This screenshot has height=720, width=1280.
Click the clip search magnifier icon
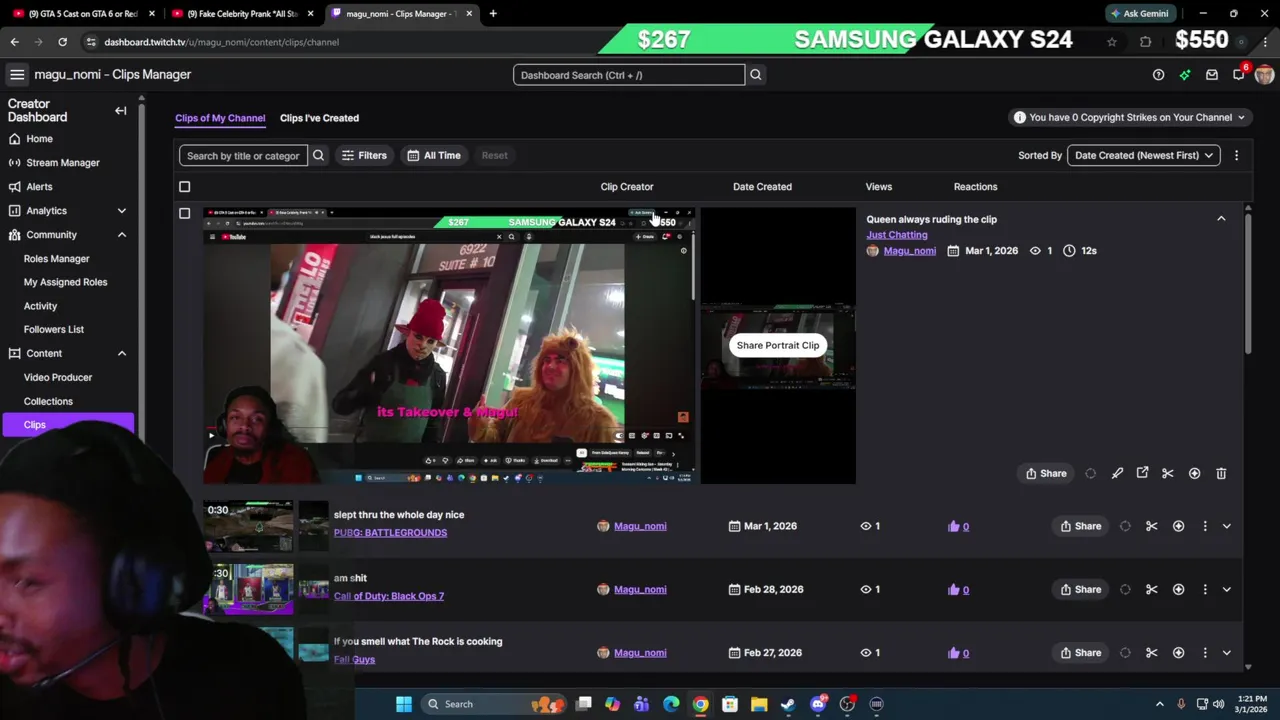pyautogui.click(x=318, y=155)
